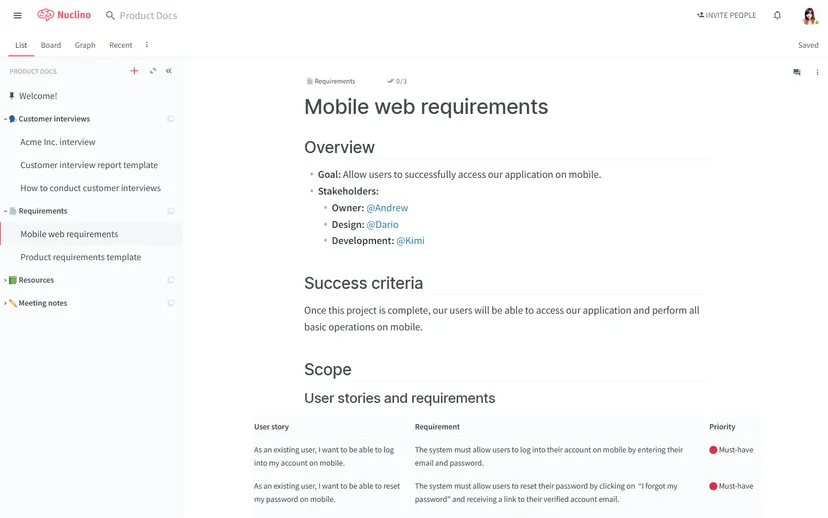828x518 pixels.
Task: Click the 0/3 task progress indicator
Action: [397, 81]
